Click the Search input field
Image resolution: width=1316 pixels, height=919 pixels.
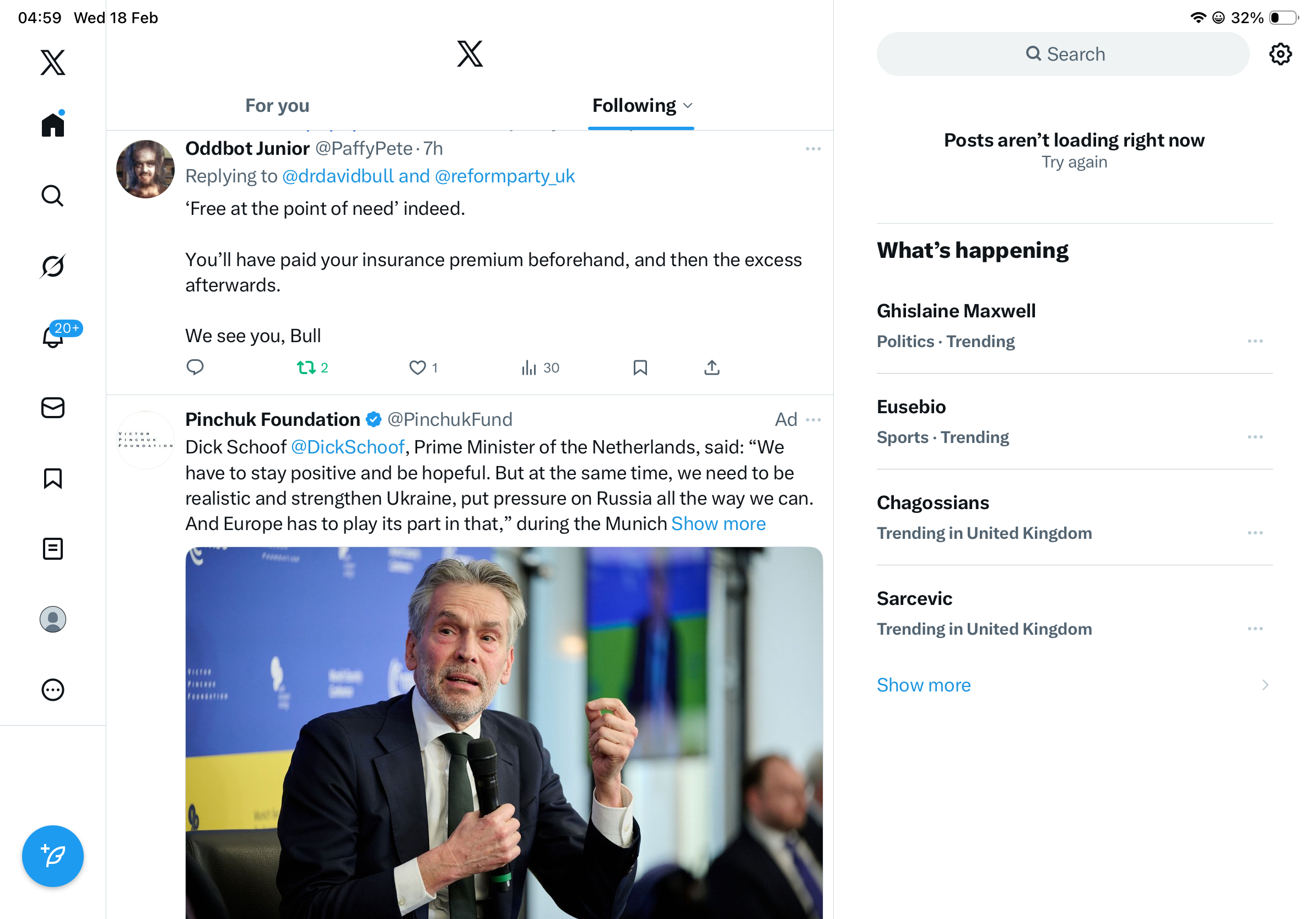pyautogui.click(x=1062, y=55)
